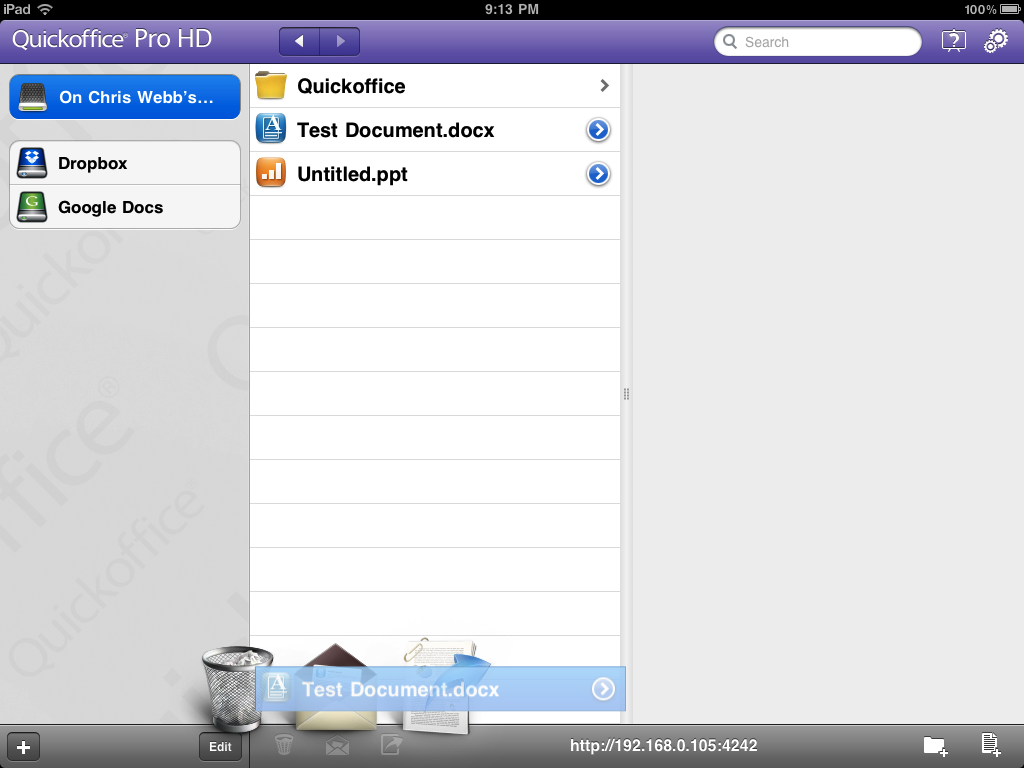Create a new folder icon

pyautogui.click(x=935, y=746)
